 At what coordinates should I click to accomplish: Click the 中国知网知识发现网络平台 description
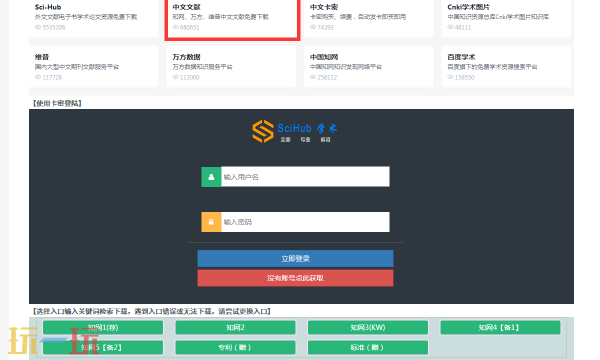[346, 67]
